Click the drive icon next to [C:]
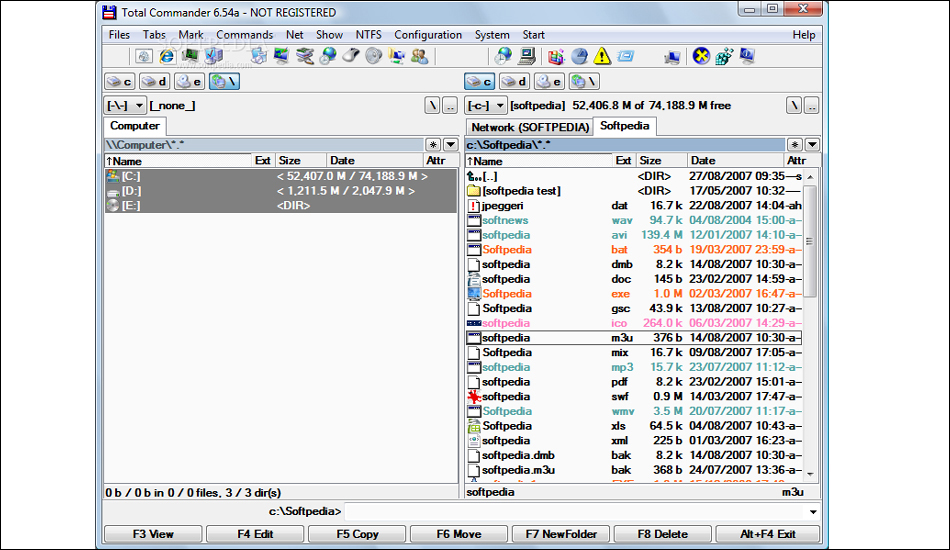This screenshot has width=950, height=550. (113, 176)
